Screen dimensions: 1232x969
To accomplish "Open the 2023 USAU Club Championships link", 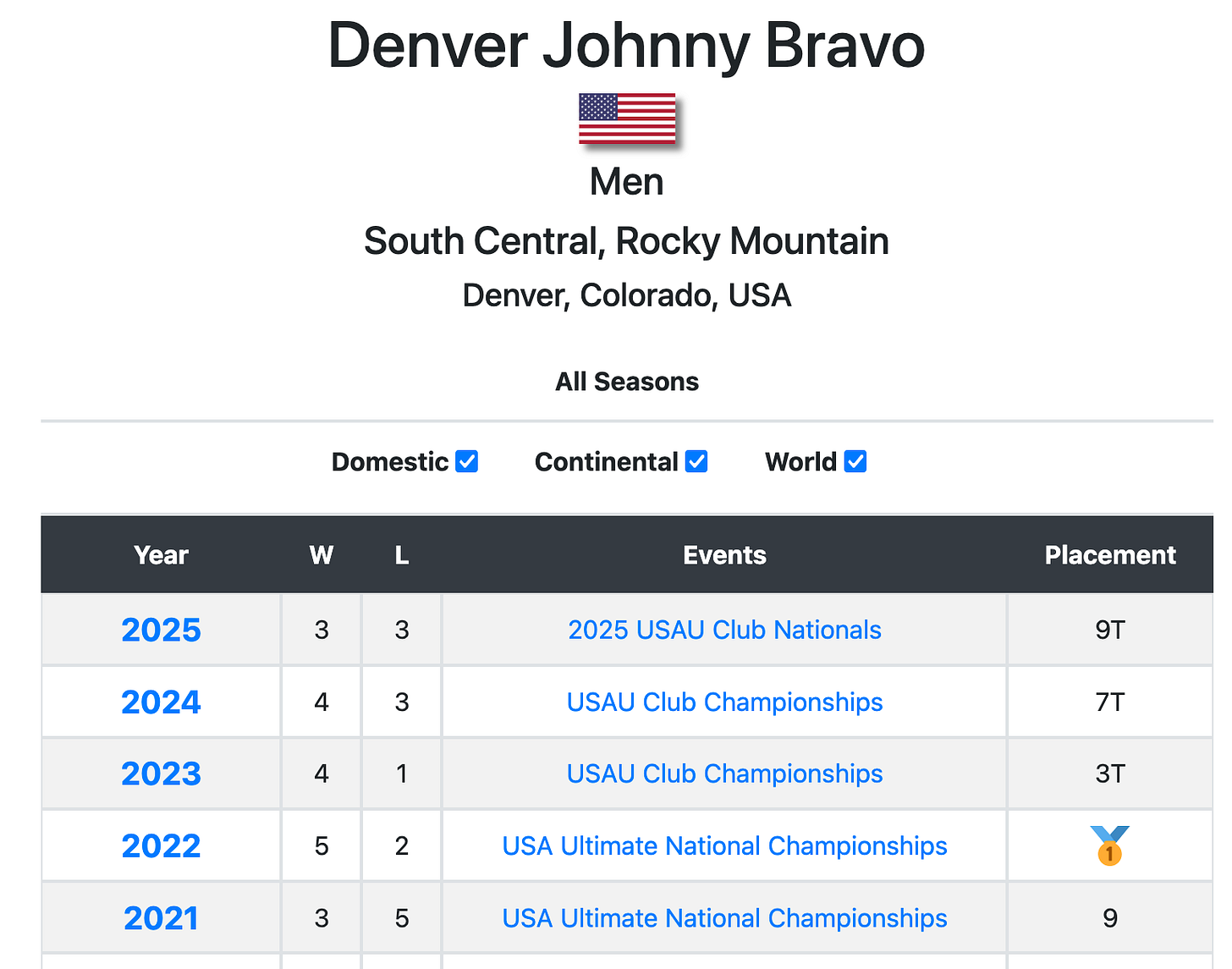I will pos(724,774).
